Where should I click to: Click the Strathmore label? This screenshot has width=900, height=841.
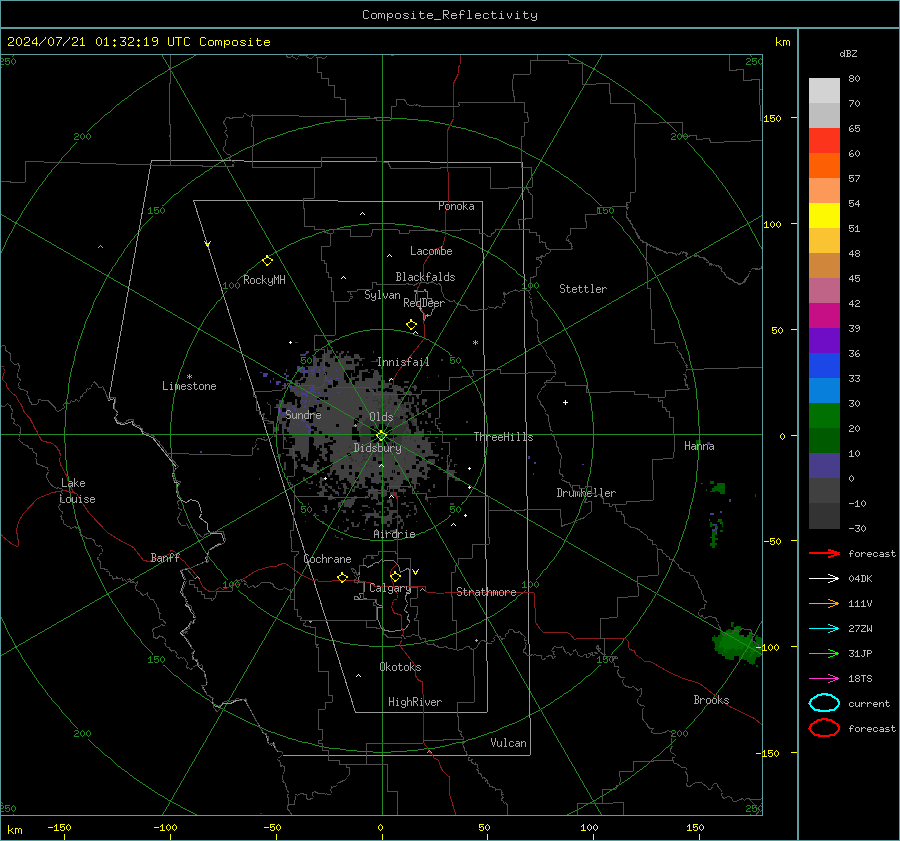486,592
